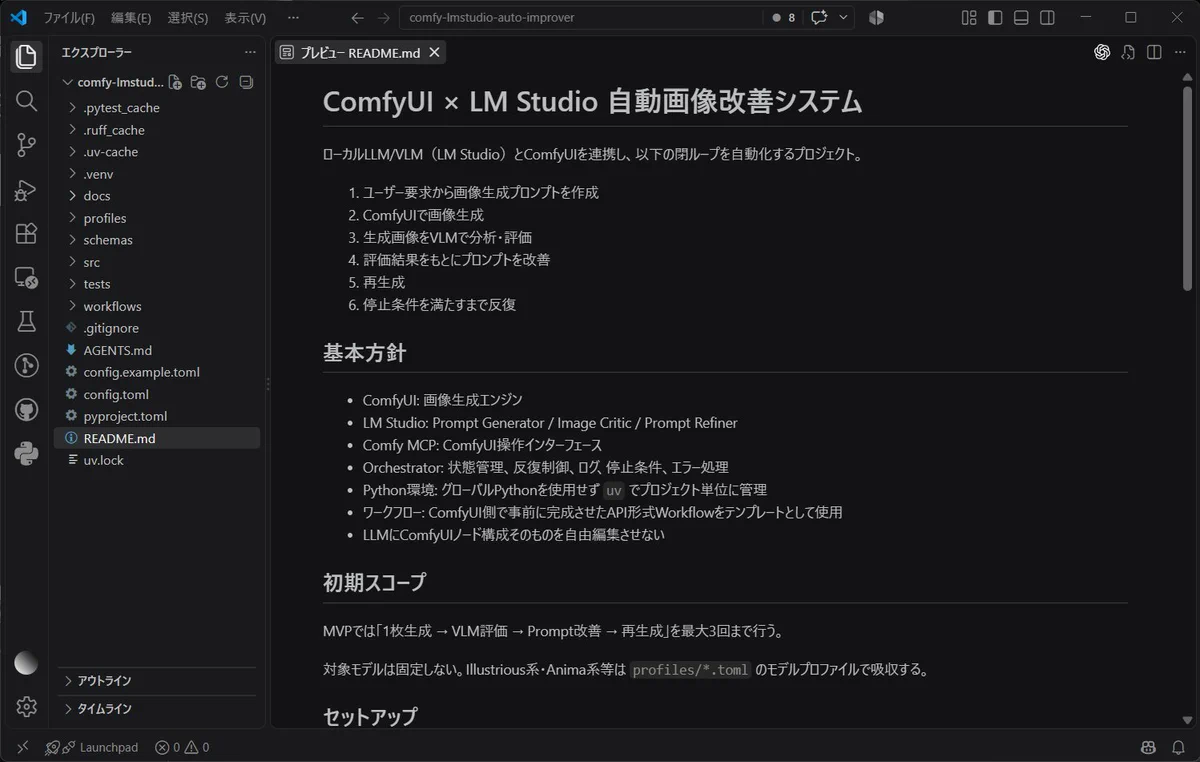Split the editor to the right
1200x762 pixels.
(x=1154, y=53)
